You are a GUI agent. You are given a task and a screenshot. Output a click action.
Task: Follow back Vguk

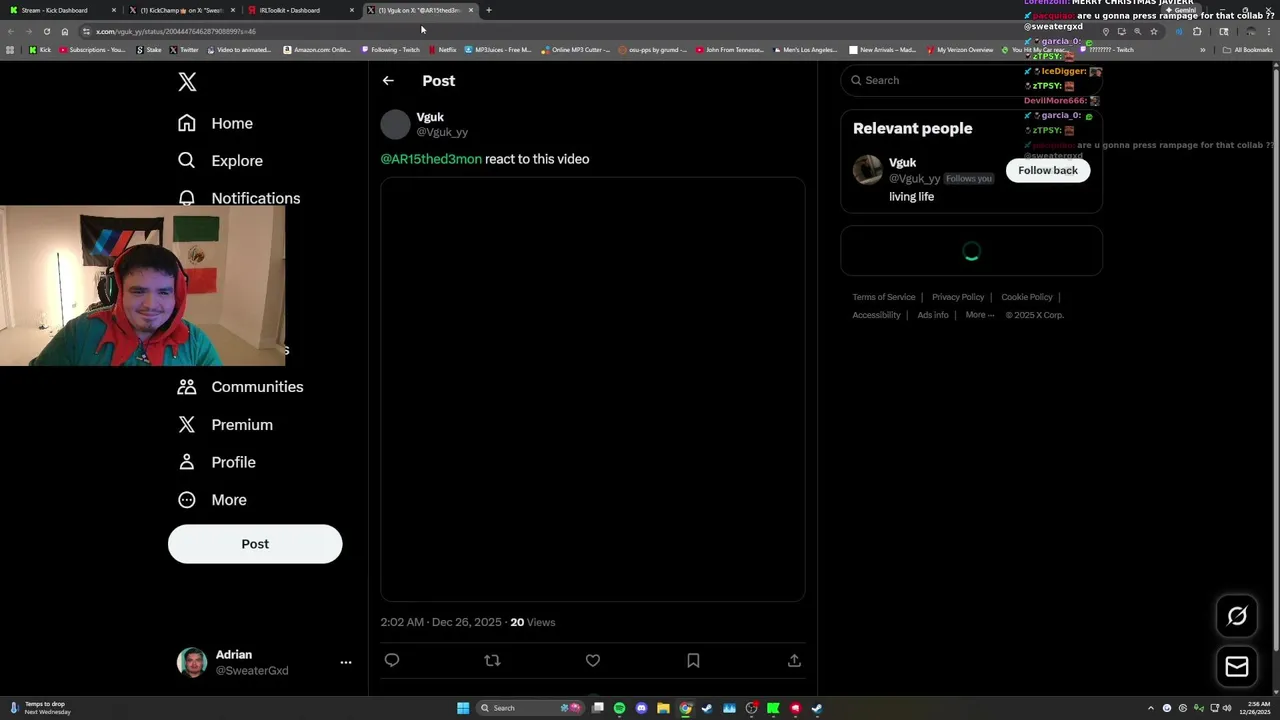pyautogui.click(x=1048, y=170)
